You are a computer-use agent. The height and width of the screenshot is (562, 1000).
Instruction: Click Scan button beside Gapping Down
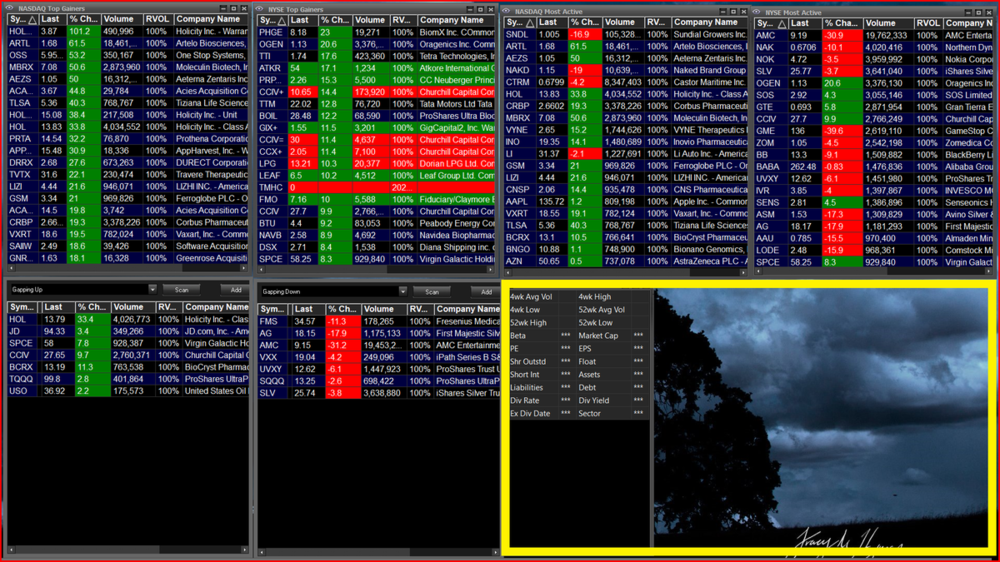point(432,292)
